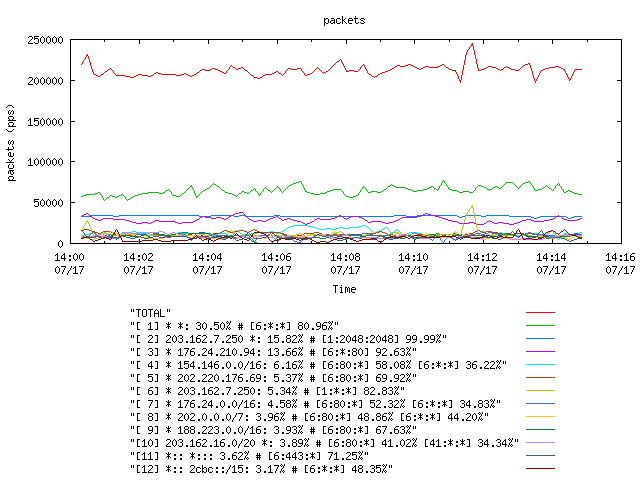Click legend entry [ 5] * 202.220.176.69
This screenshot has height=480, width=640.
pos(273,378)
